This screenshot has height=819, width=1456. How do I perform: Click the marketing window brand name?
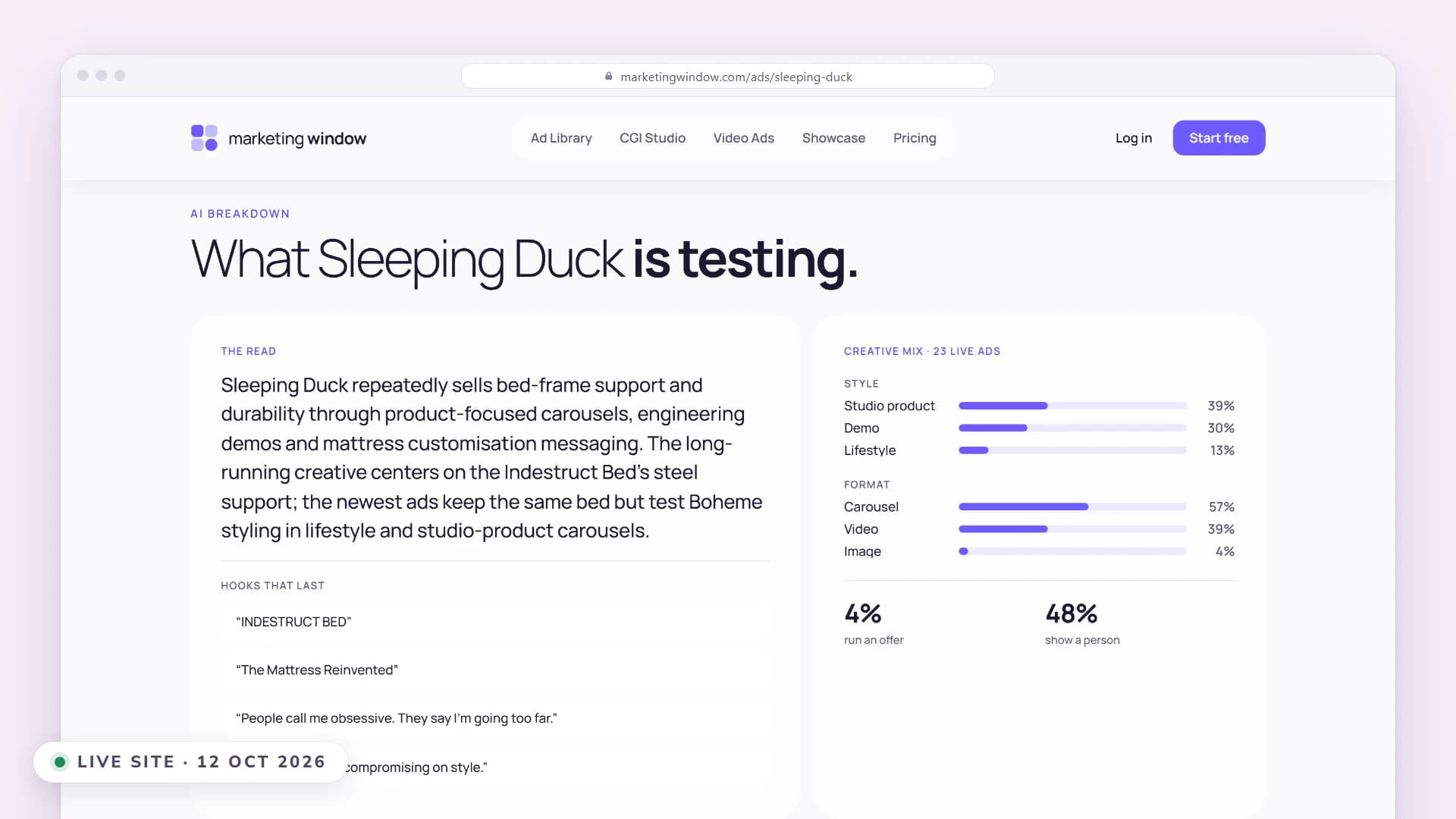click(297, 139)
